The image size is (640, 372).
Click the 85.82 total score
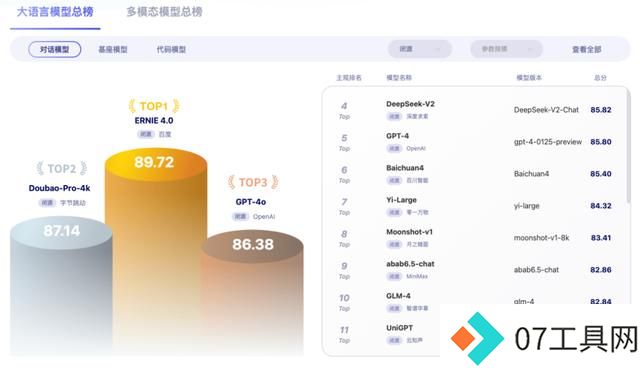[x=601, y=110]
